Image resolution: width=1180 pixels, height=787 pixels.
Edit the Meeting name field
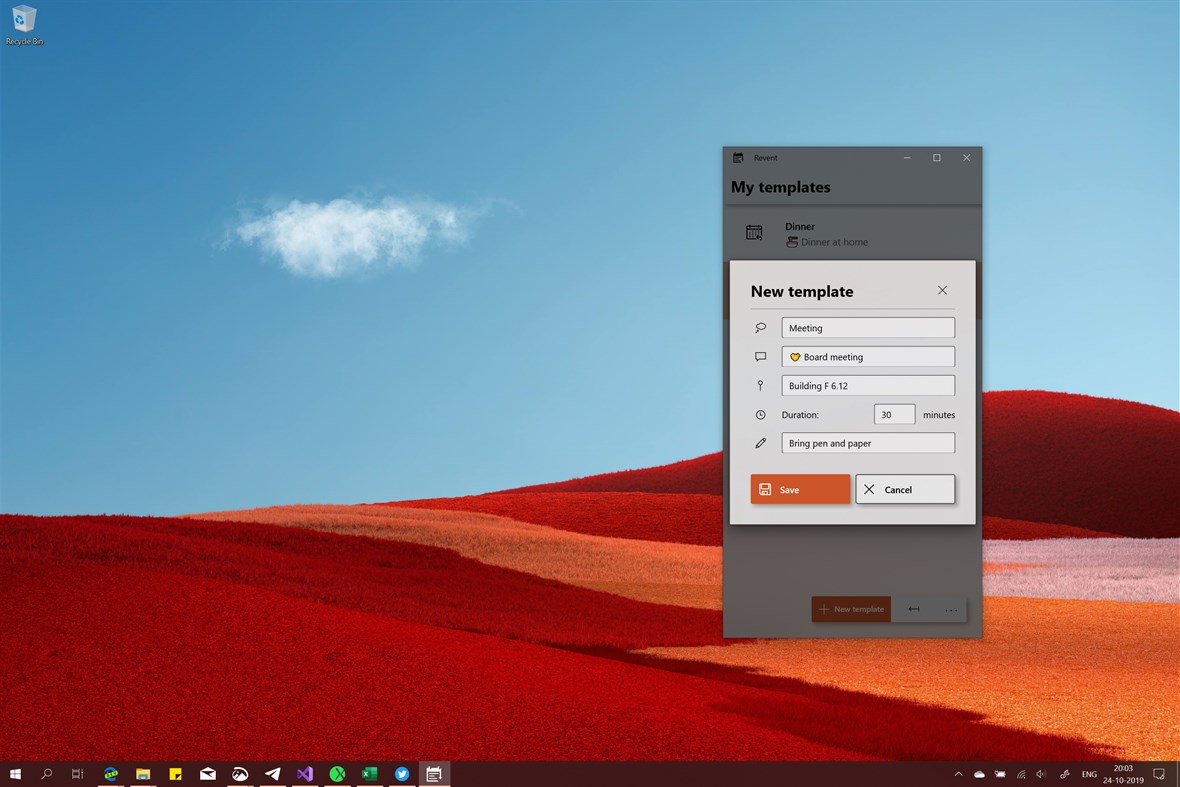[868, 328]
